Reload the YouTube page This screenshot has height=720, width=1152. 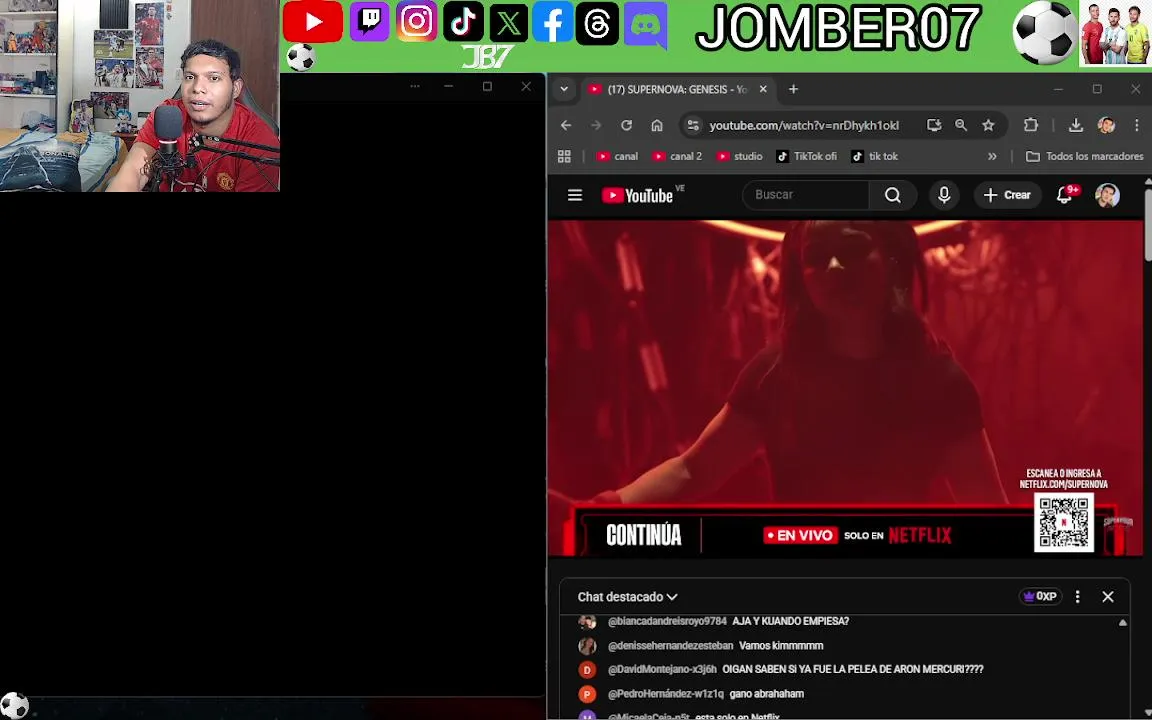626,126
